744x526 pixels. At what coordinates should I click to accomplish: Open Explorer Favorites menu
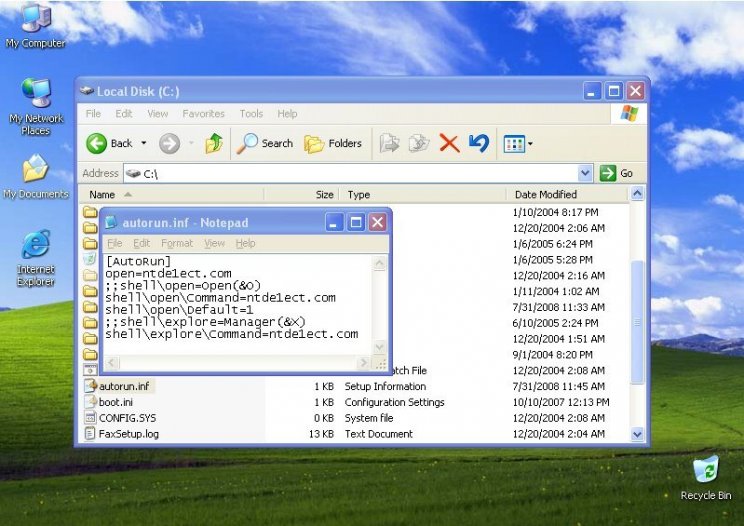pos(204,114)
